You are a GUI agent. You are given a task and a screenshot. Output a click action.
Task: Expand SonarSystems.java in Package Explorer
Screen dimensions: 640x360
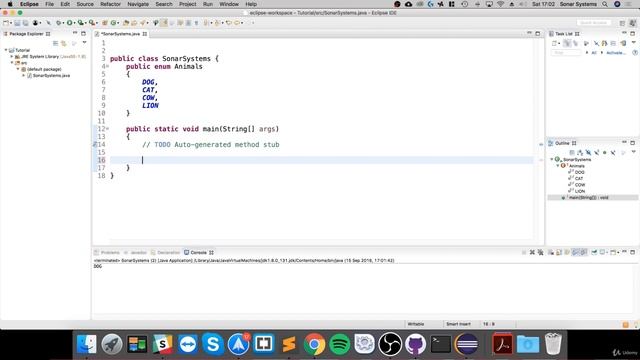pyautogui.click(x=24, y=76)
